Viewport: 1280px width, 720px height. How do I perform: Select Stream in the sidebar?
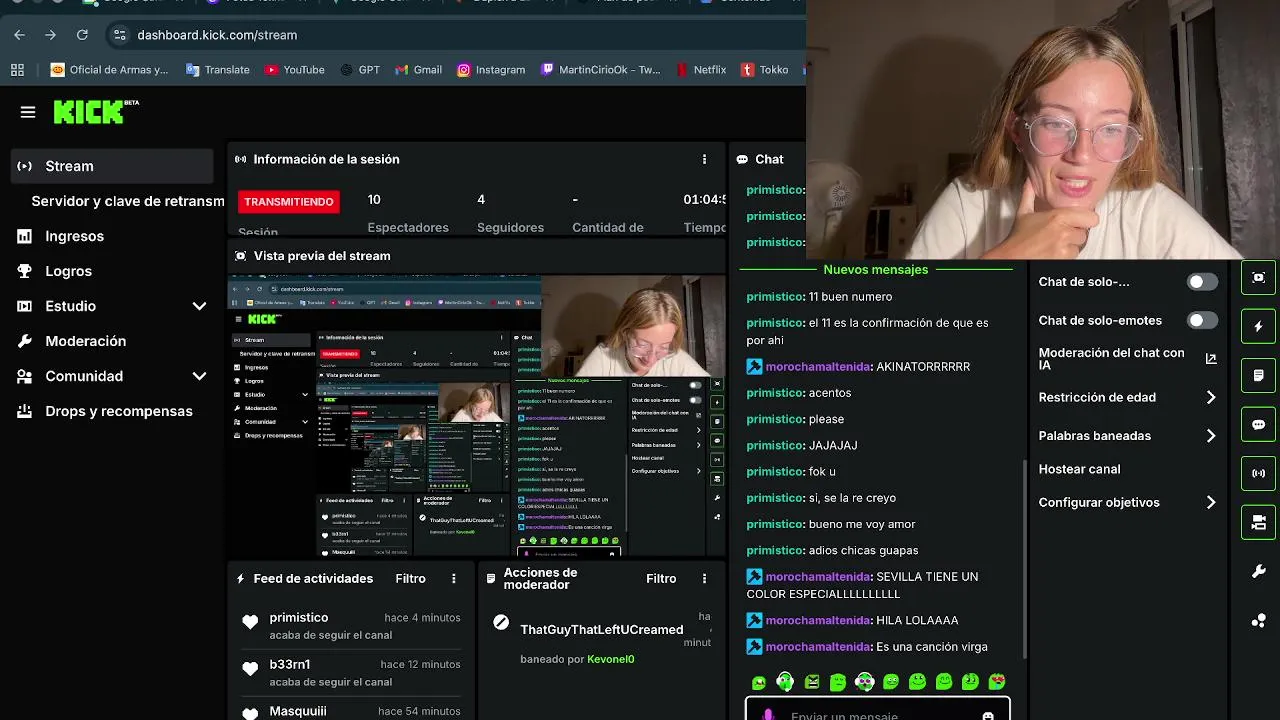112,166
